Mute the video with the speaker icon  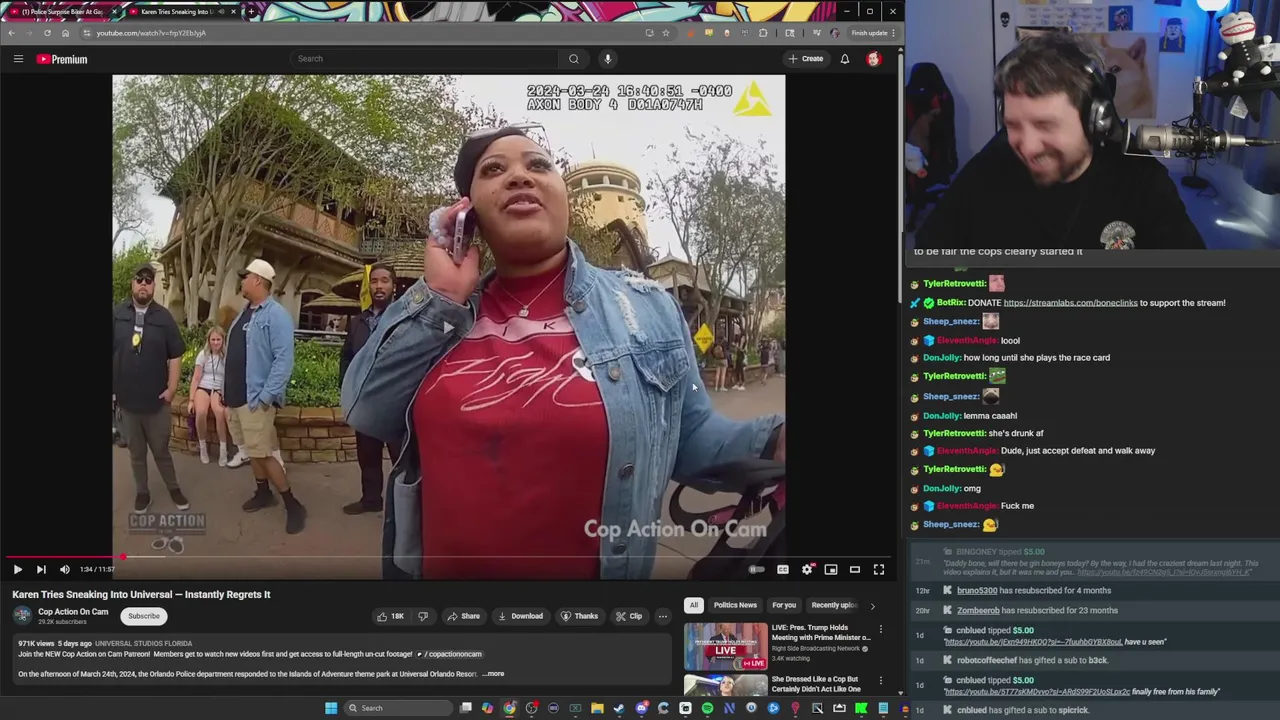[x=65, y=569]
